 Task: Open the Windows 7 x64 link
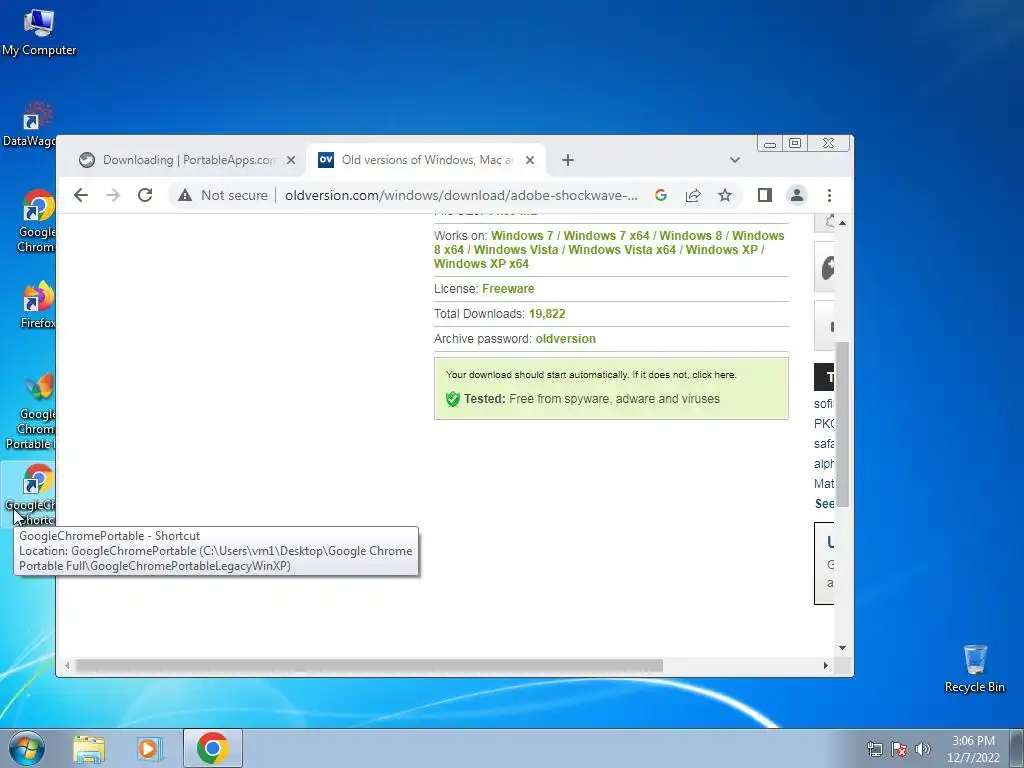[606, 236]
